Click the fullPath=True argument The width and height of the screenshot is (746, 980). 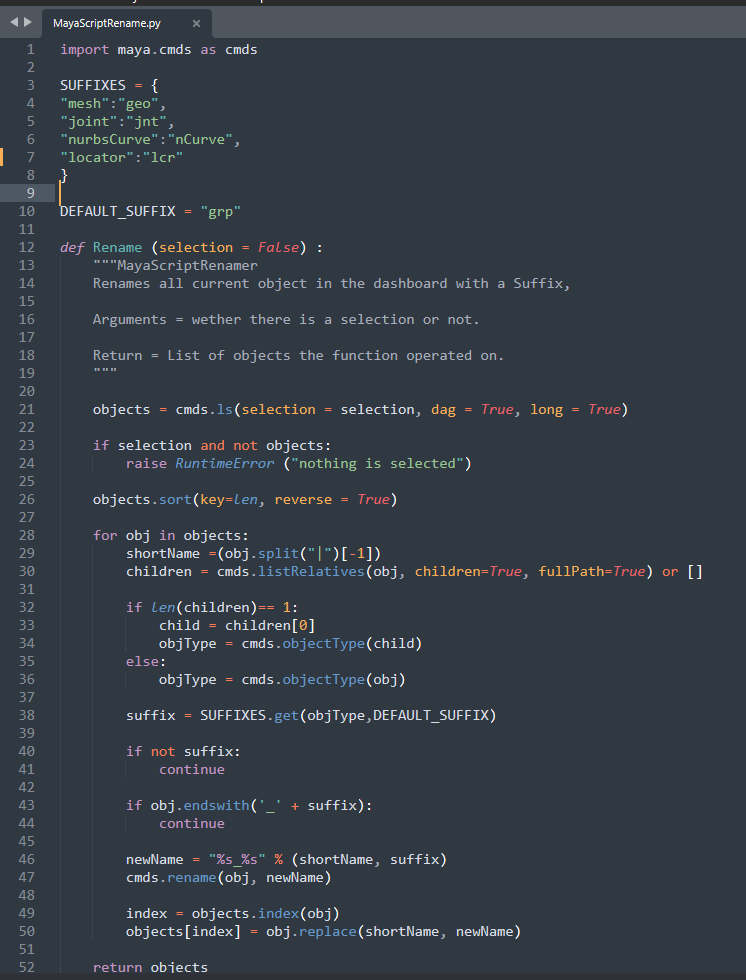592,571
